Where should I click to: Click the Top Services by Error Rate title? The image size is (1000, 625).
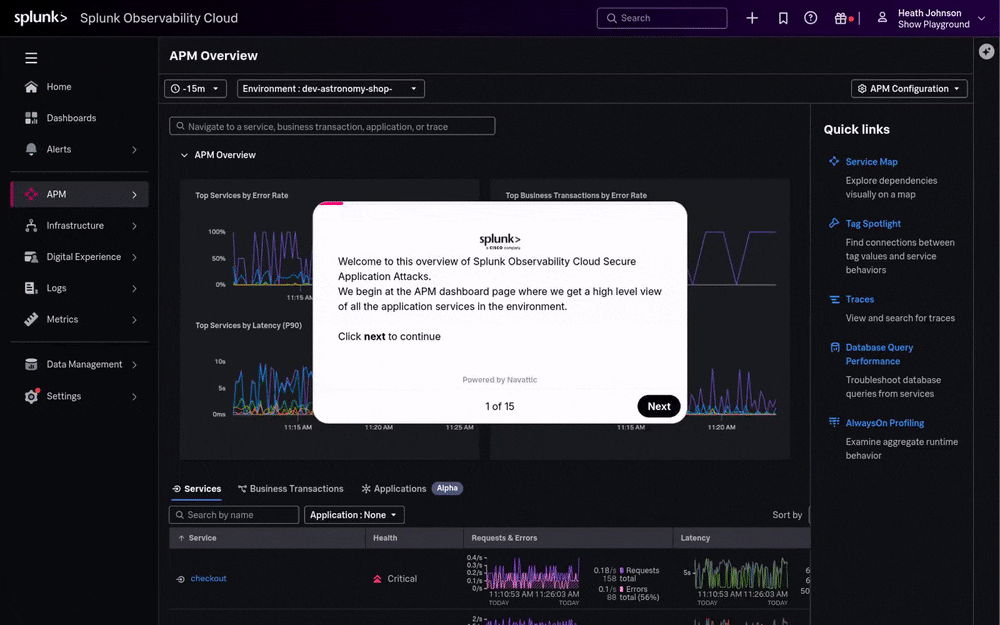click(242, 195)
